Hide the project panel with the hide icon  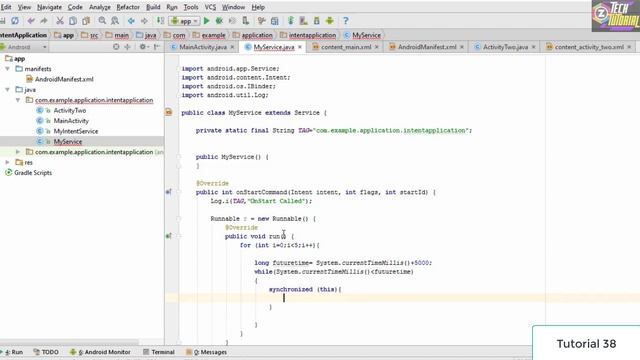pyautogui.click(x=157, y=47)
